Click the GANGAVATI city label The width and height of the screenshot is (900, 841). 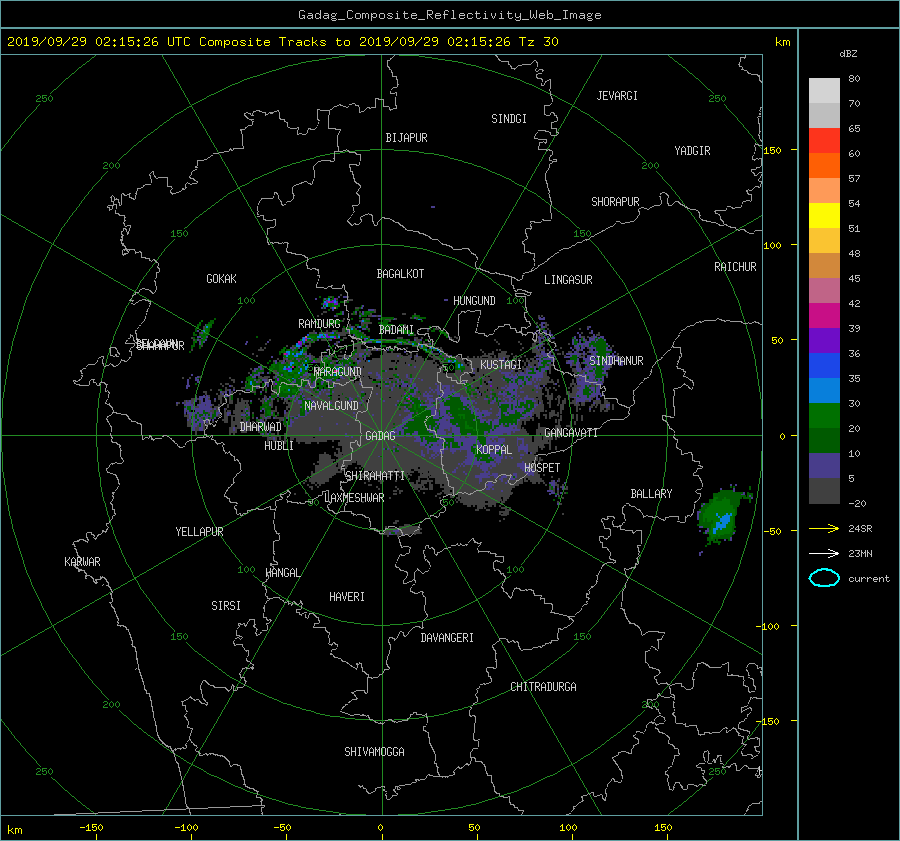coord(571,432)
